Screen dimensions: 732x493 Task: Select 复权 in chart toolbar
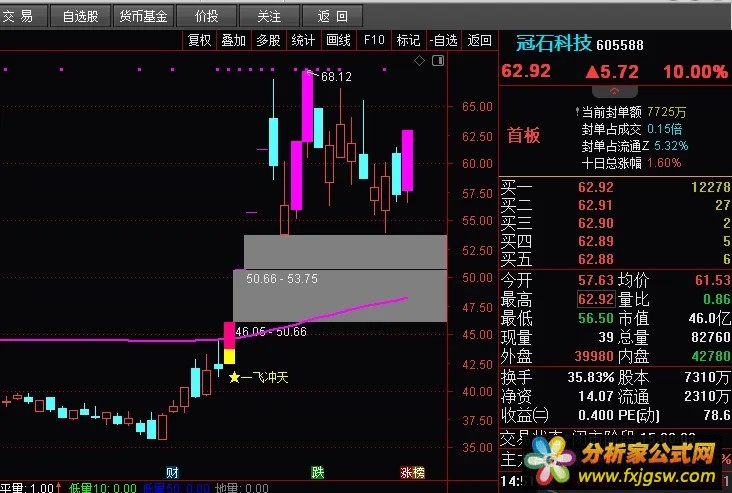click(x=199, y=41)
